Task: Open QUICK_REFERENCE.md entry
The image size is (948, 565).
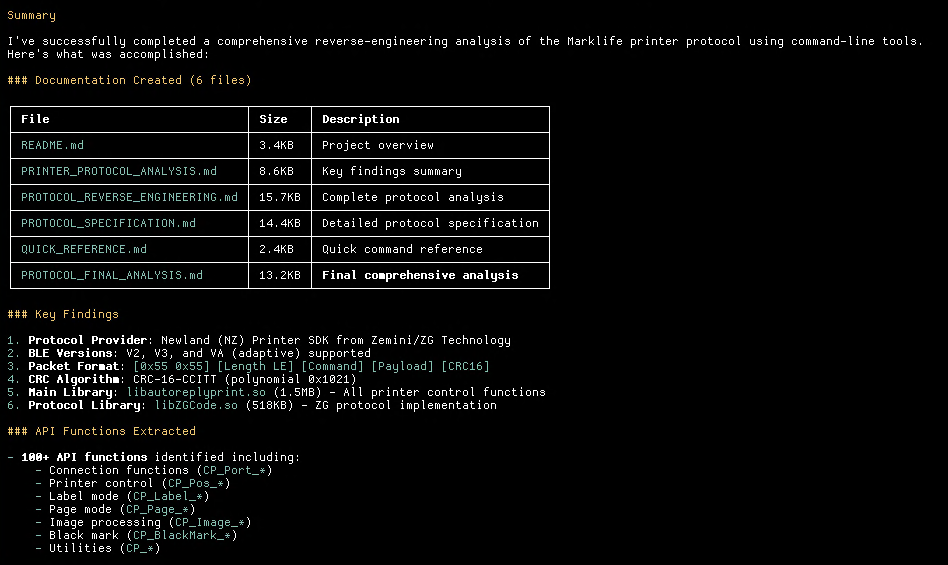Action: (x=84, y=249)
